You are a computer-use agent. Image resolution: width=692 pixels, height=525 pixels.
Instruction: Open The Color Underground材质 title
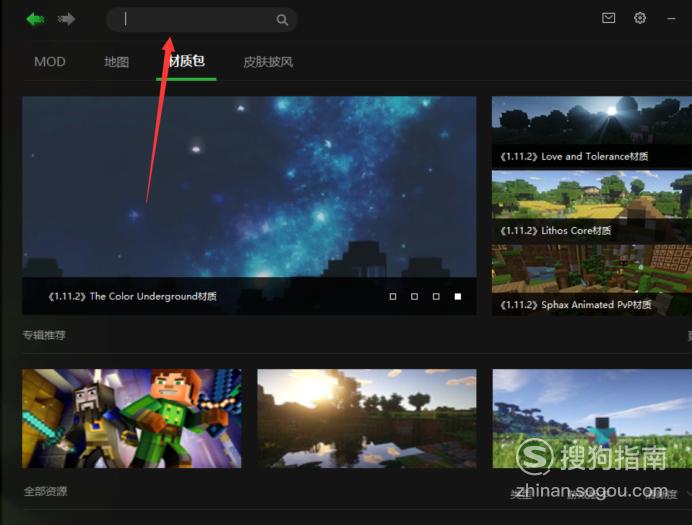[132, 296]
